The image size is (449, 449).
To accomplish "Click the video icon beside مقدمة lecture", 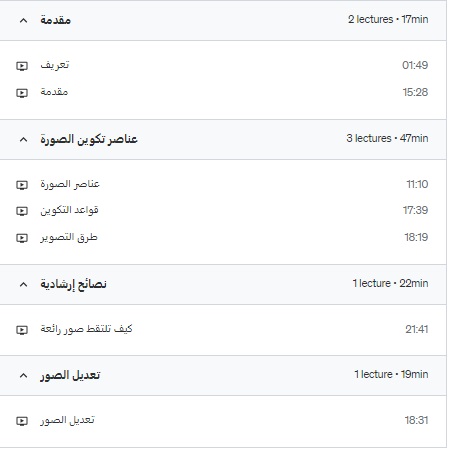I will (x=22, y=93).
